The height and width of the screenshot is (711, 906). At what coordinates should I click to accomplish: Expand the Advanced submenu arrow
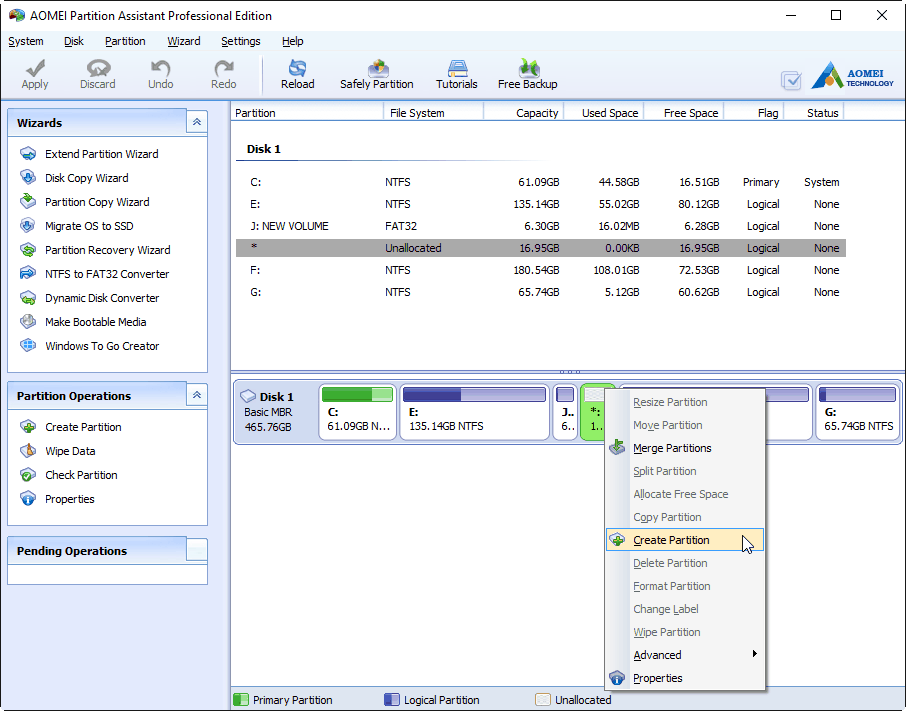point(755,654)
